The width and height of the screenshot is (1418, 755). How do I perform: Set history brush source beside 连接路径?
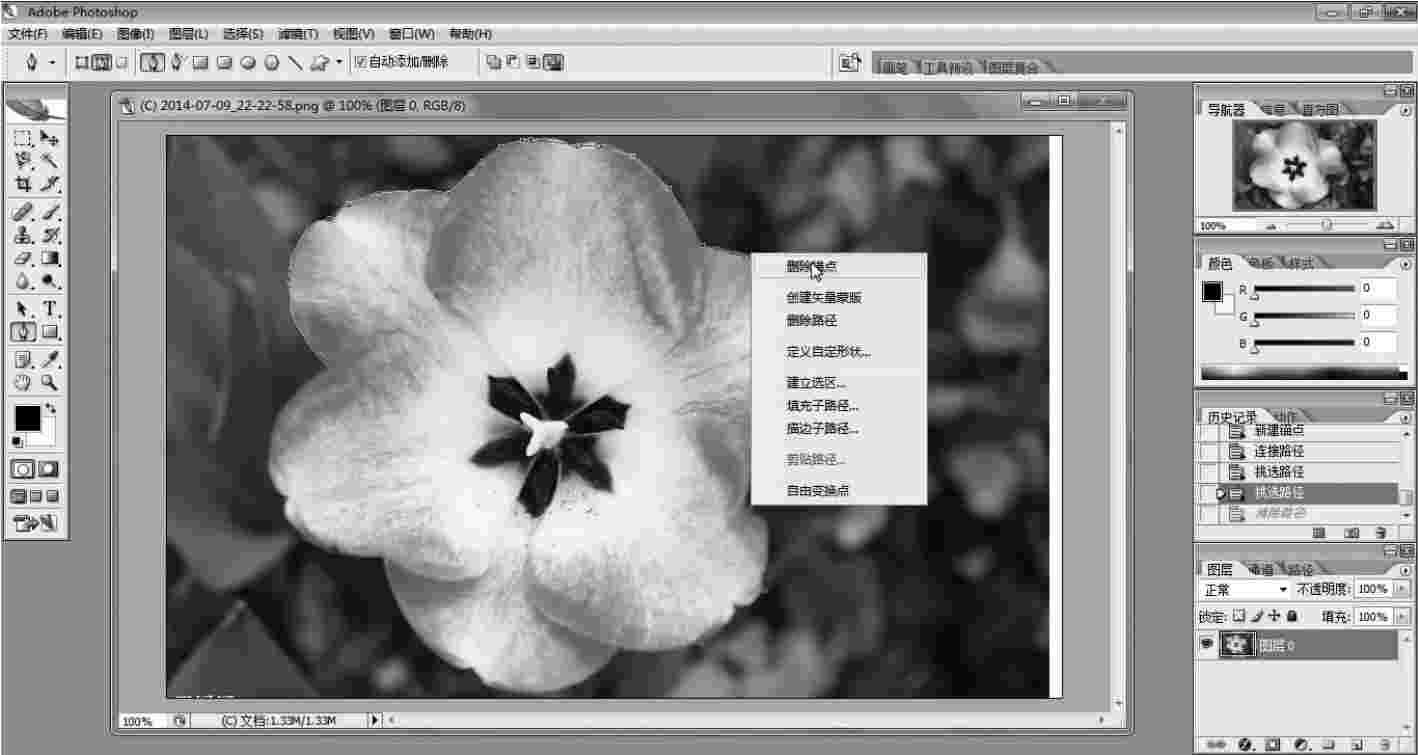pos(1208,451)
